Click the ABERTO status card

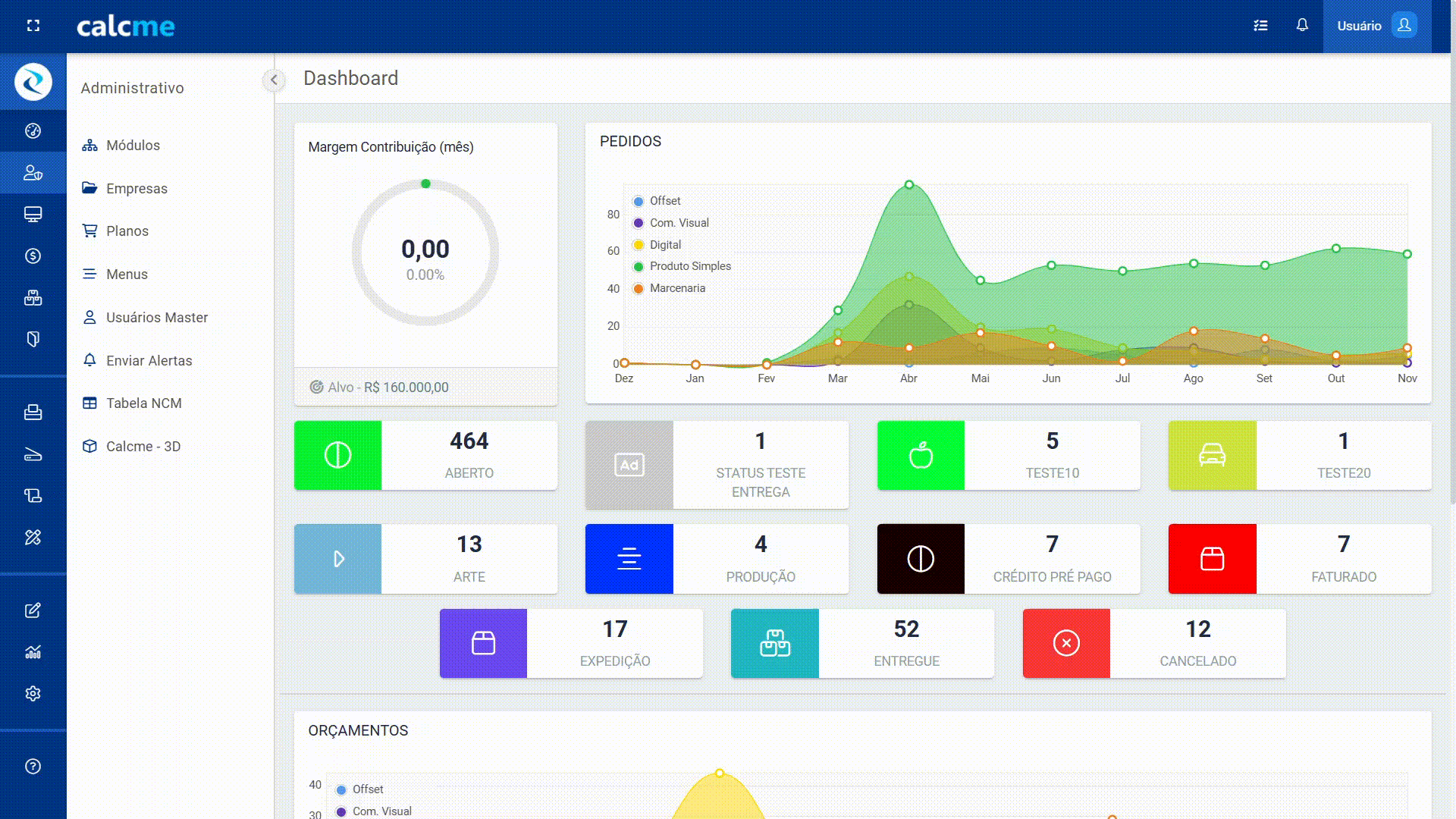[425, 456]
